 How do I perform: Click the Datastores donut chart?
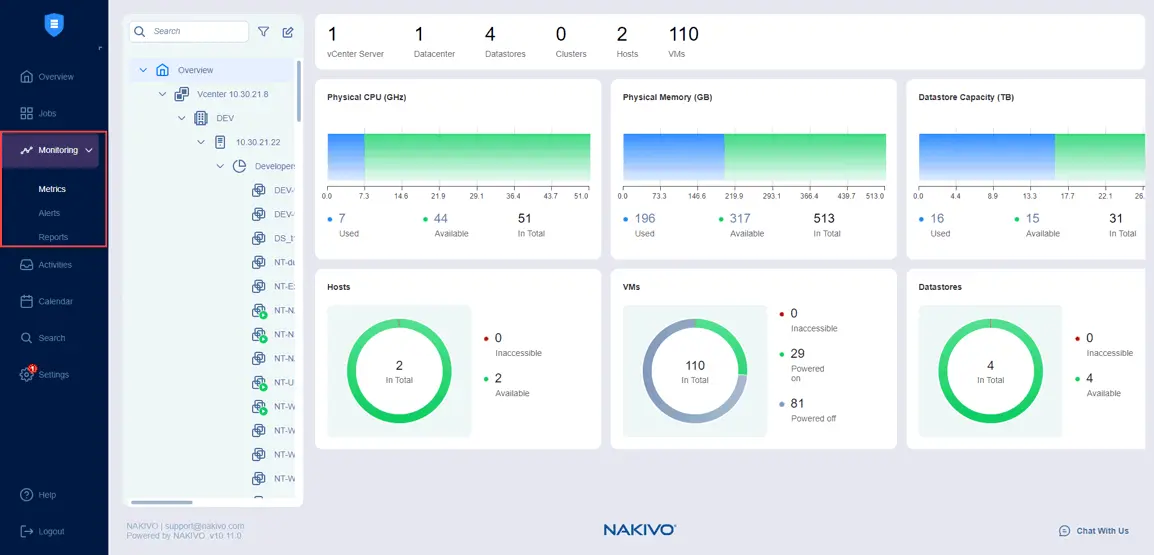(x=991, y=371)
